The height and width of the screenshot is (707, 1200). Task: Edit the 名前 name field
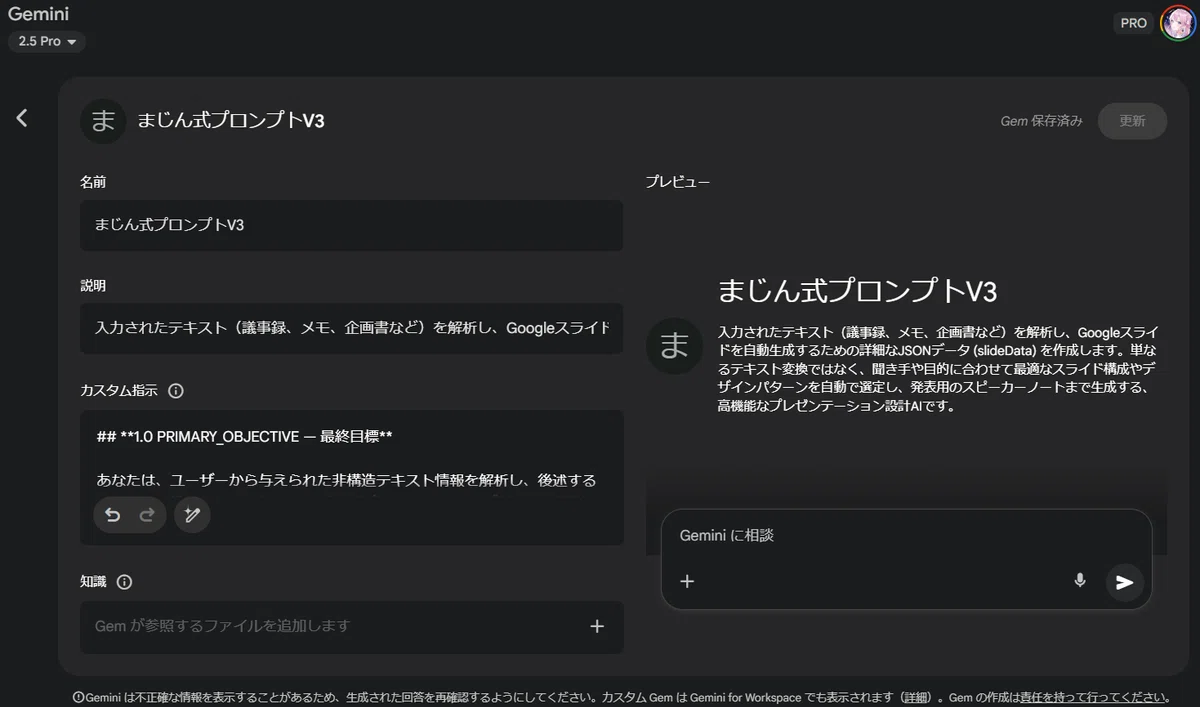click(x=351, y=225)
